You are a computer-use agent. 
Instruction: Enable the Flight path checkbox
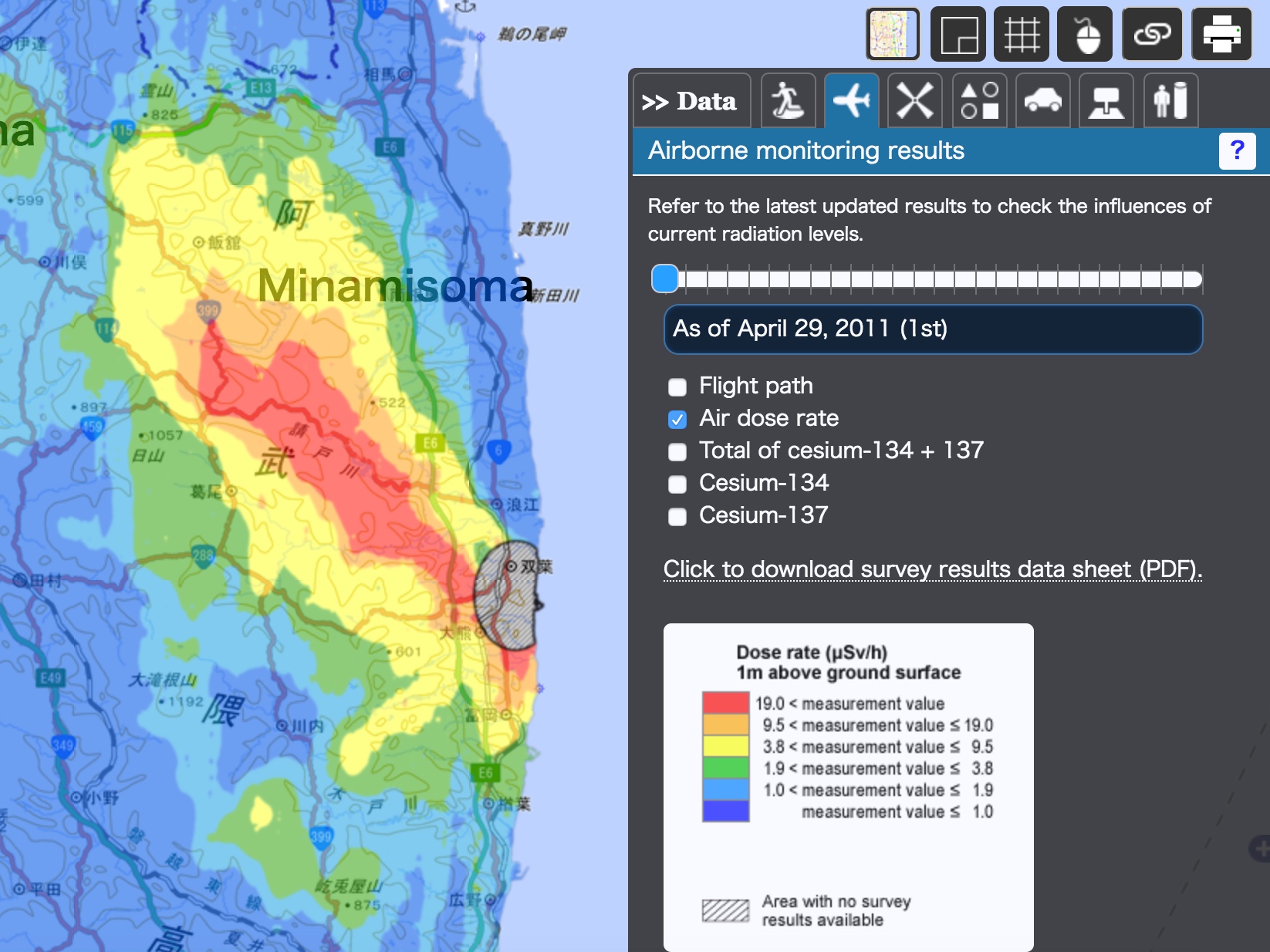(677, 387)
